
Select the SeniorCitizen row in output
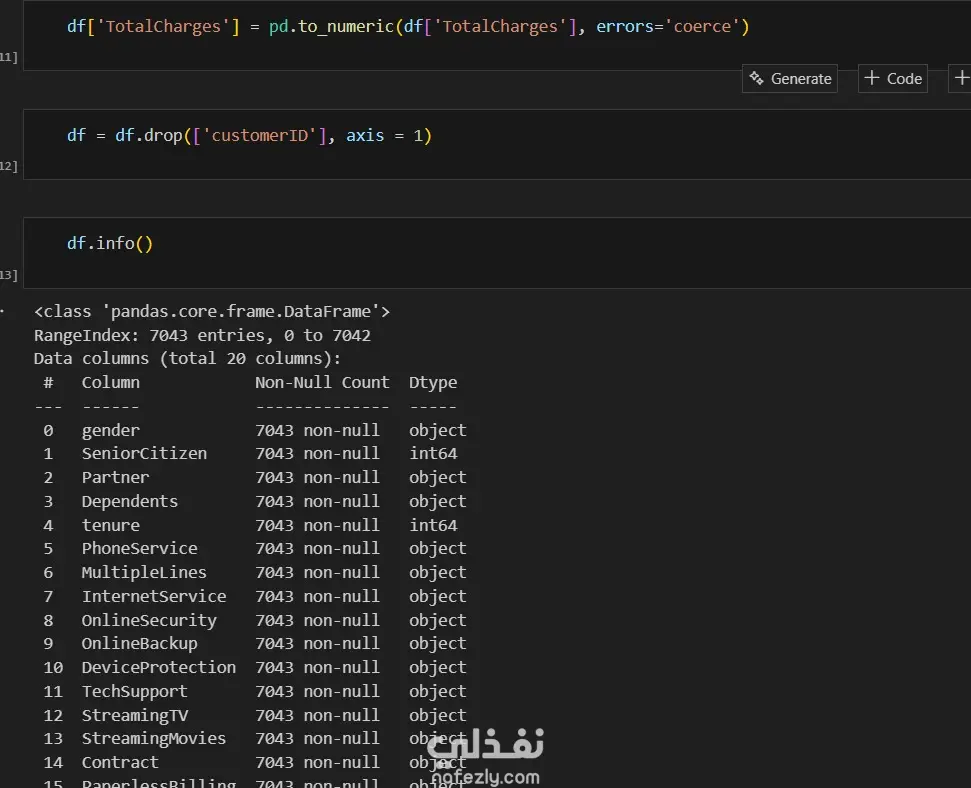point(144,454)
